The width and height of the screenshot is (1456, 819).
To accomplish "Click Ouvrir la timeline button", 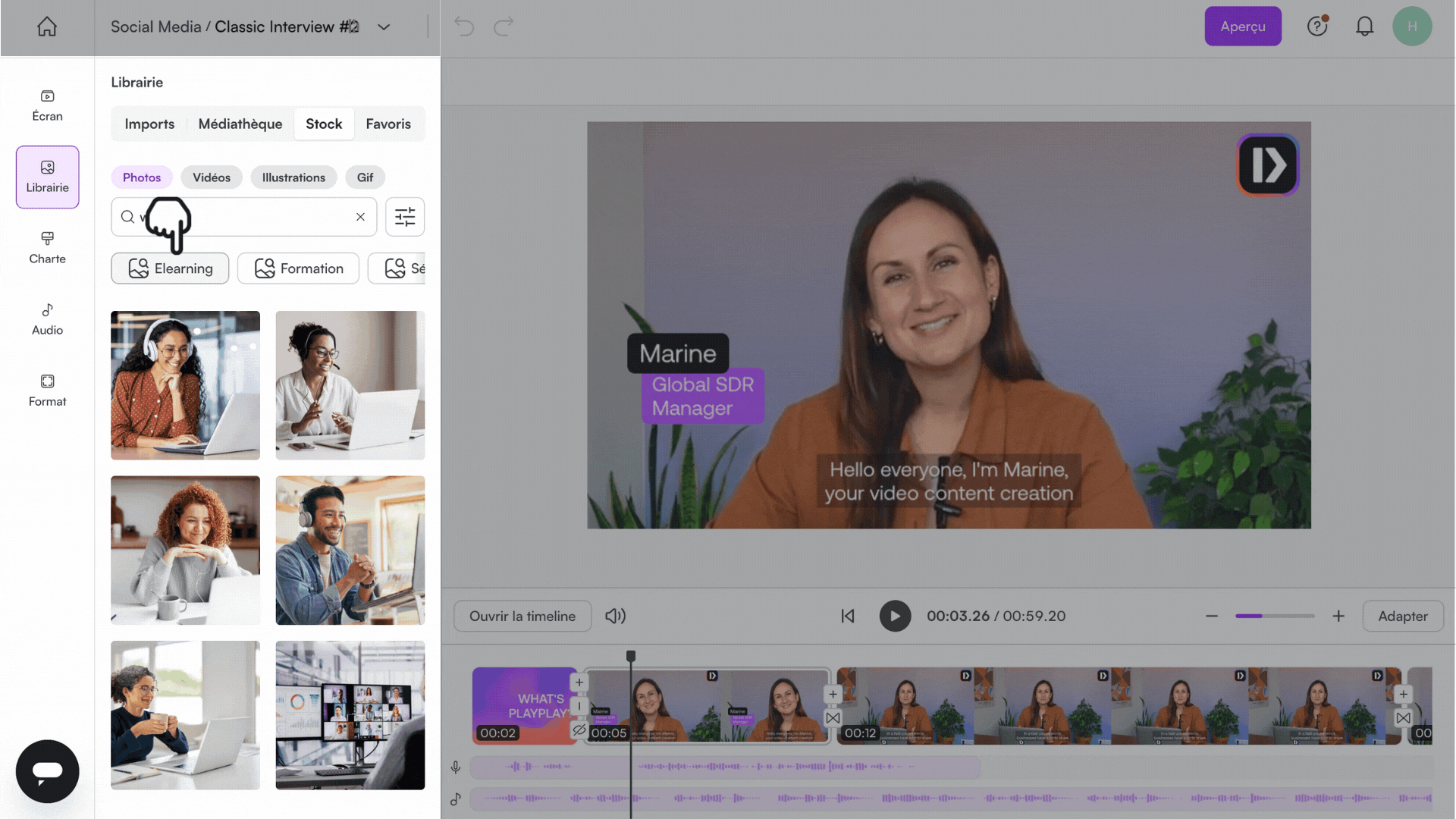I will pyautogui.click(x=522, y=617).
